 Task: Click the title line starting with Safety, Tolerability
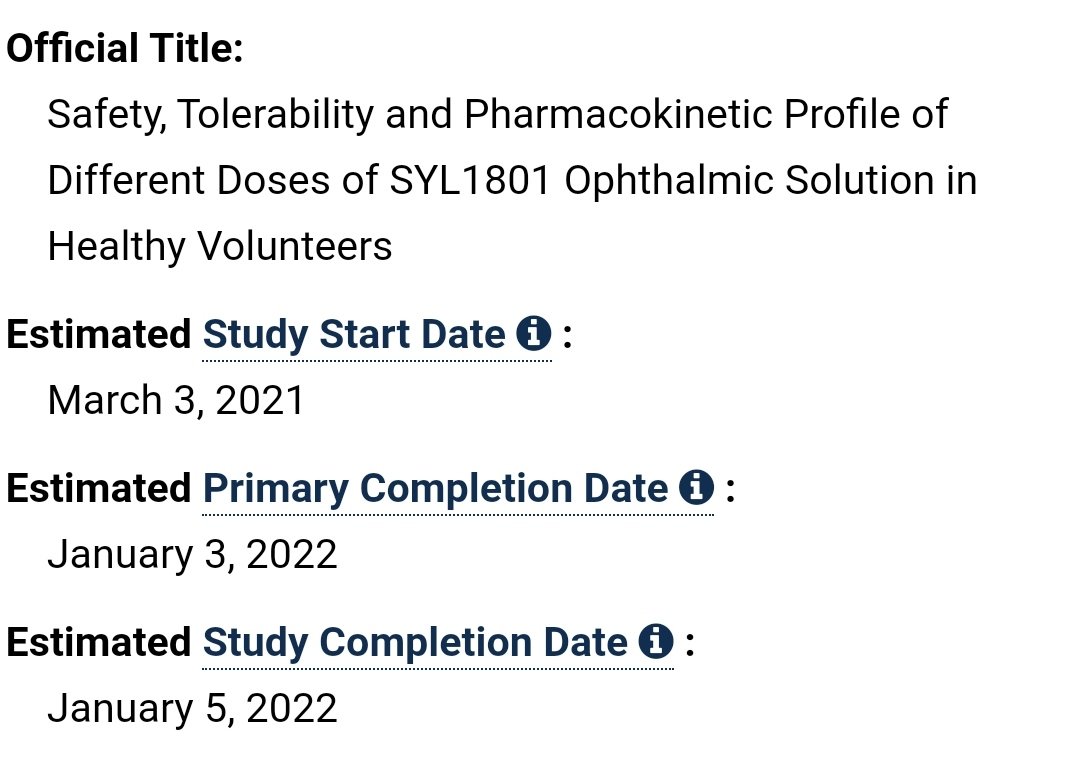497,114
